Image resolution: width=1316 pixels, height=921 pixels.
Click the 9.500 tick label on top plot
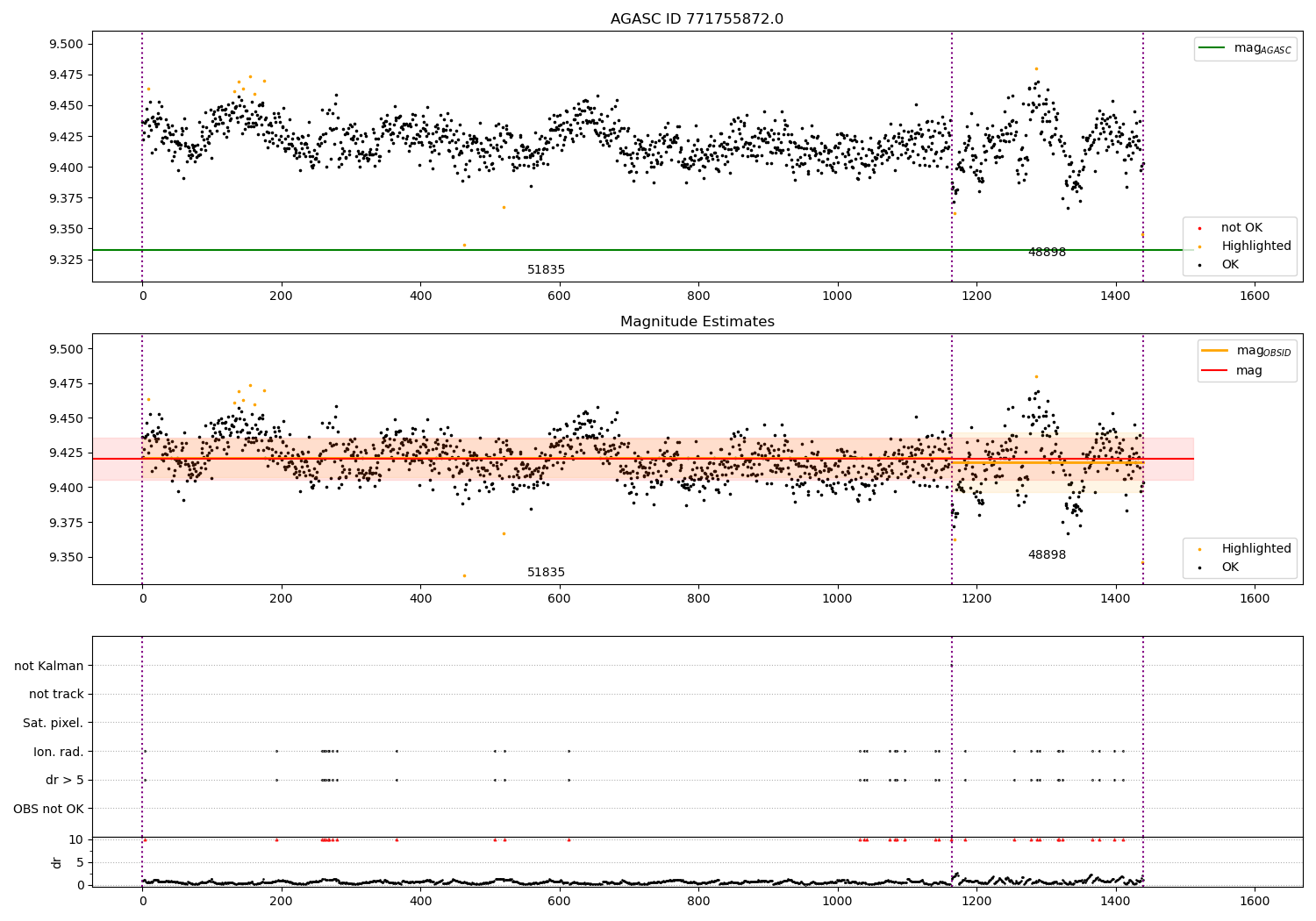click(66, 44)
